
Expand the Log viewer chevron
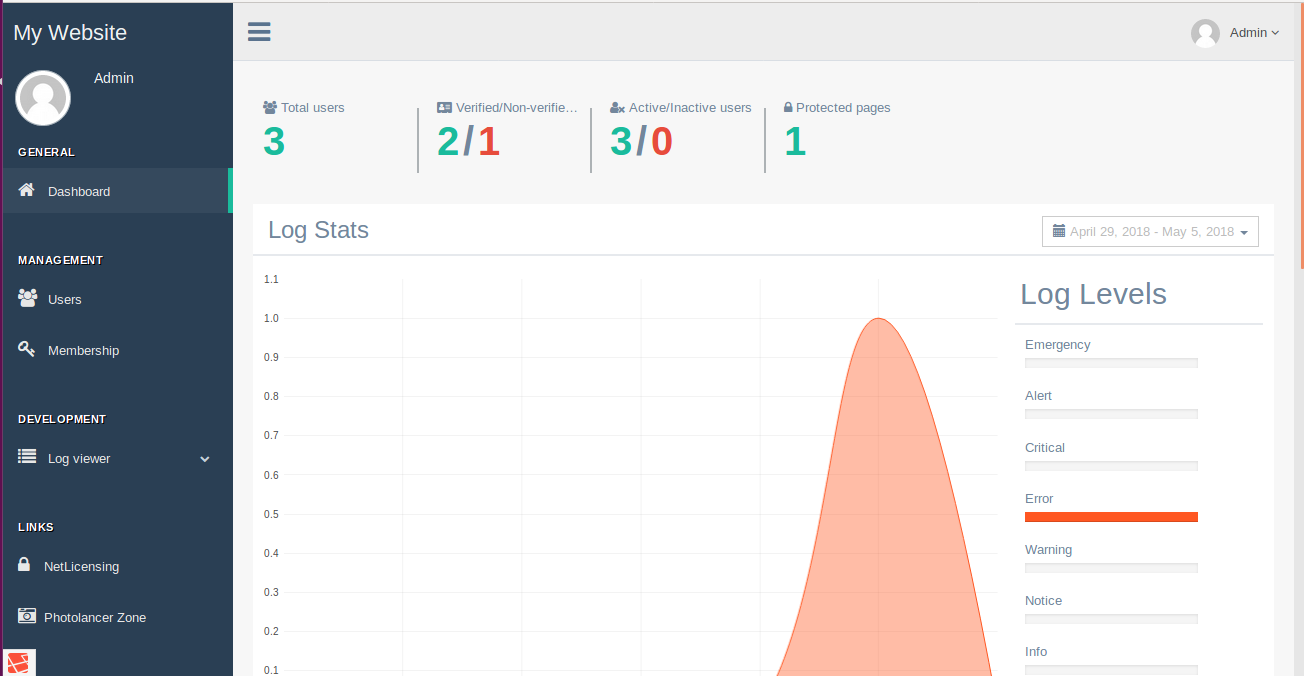click(205, 459)
